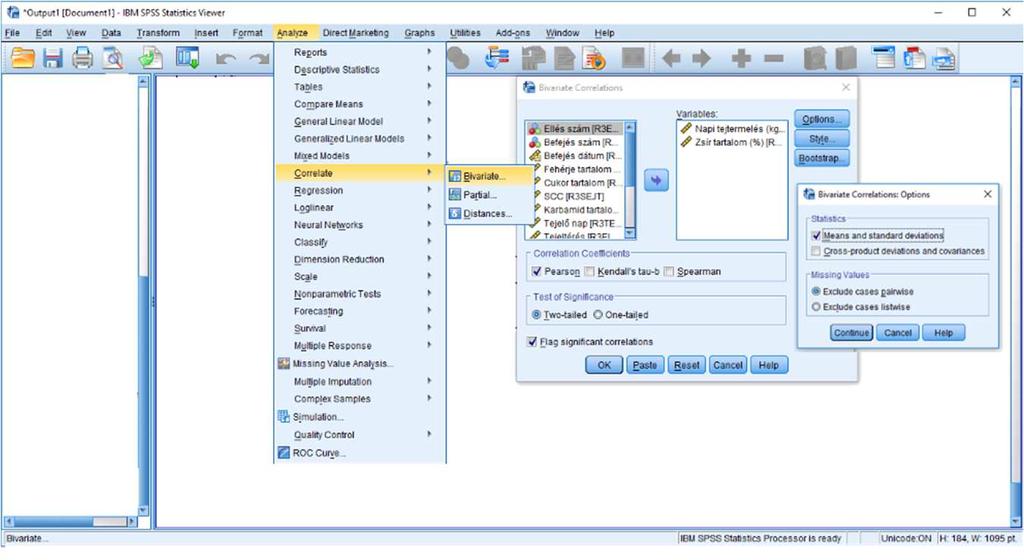Screen dimensions: 1024x560
Task: Click the Expand plus toolbar icon
Action: pos(741,59)
